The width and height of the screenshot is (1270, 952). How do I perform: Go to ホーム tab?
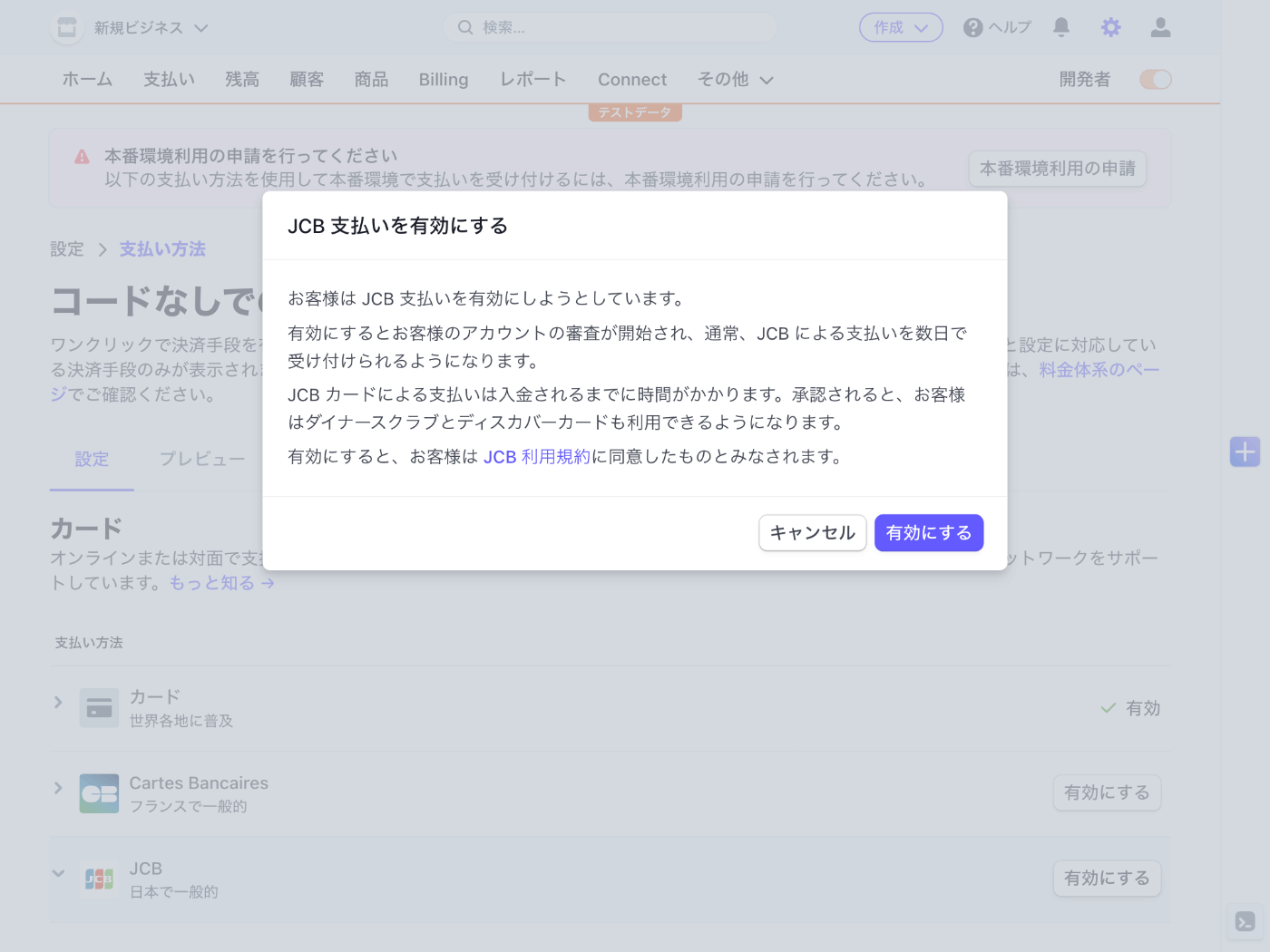click(x=87, y=80)
